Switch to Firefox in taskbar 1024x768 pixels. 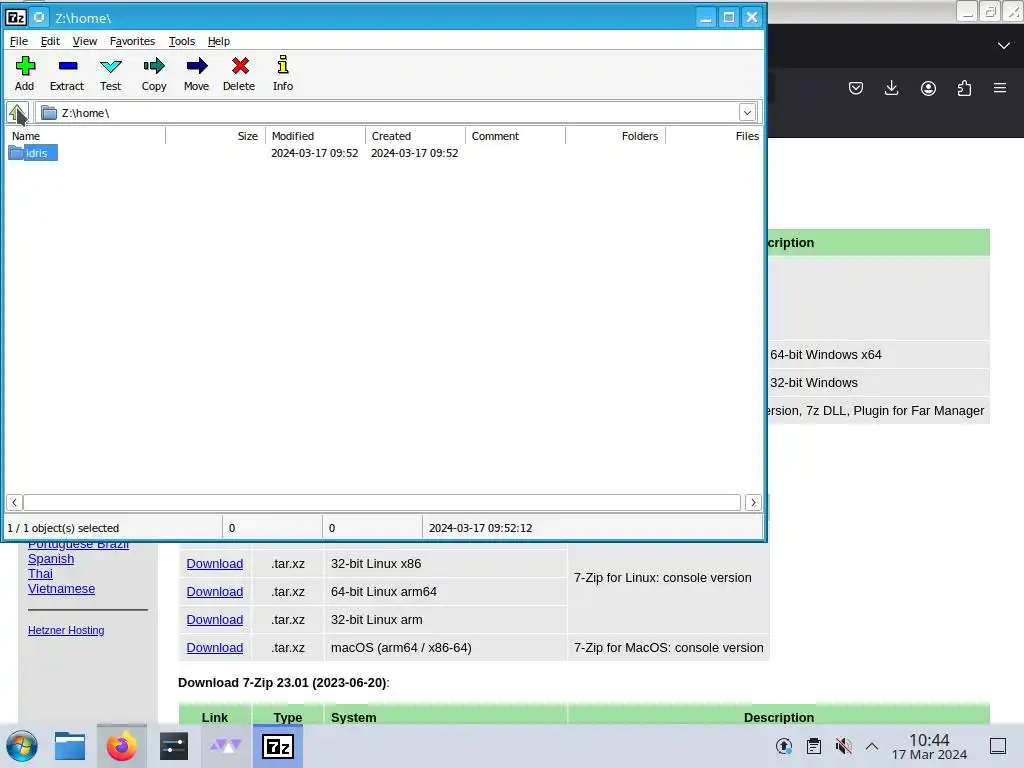tap(121, 746)
